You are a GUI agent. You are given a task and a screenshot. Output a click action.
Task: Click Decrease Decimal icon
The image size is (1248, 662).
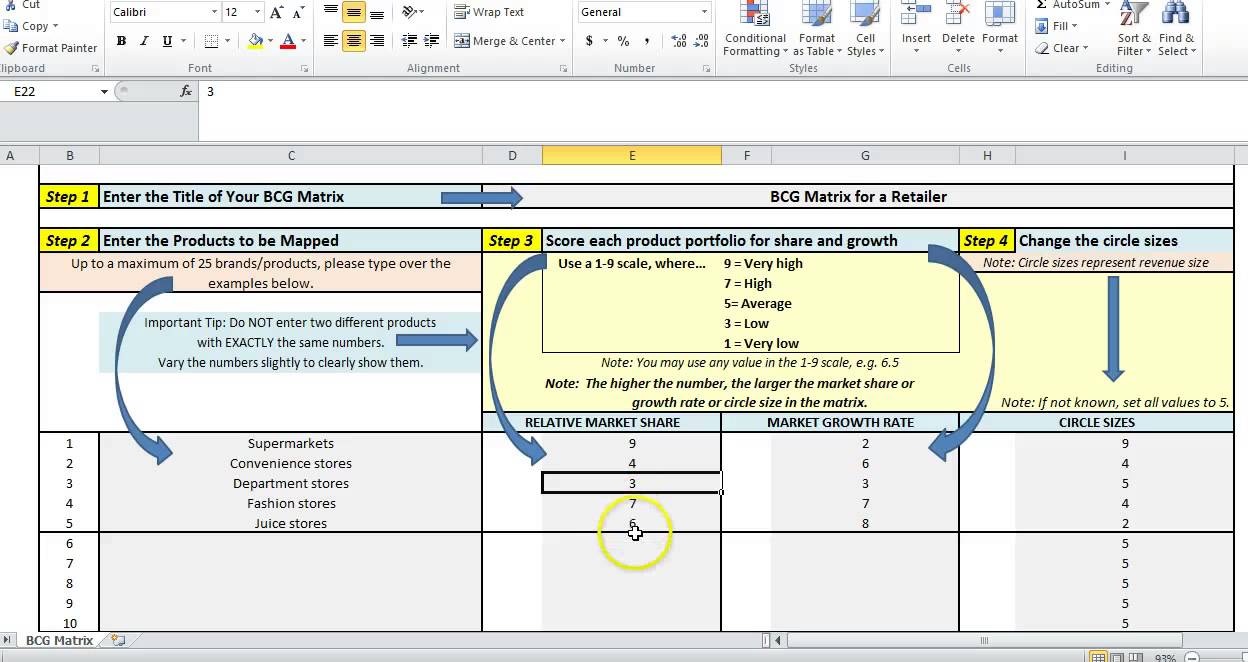[x=701, y=41]
